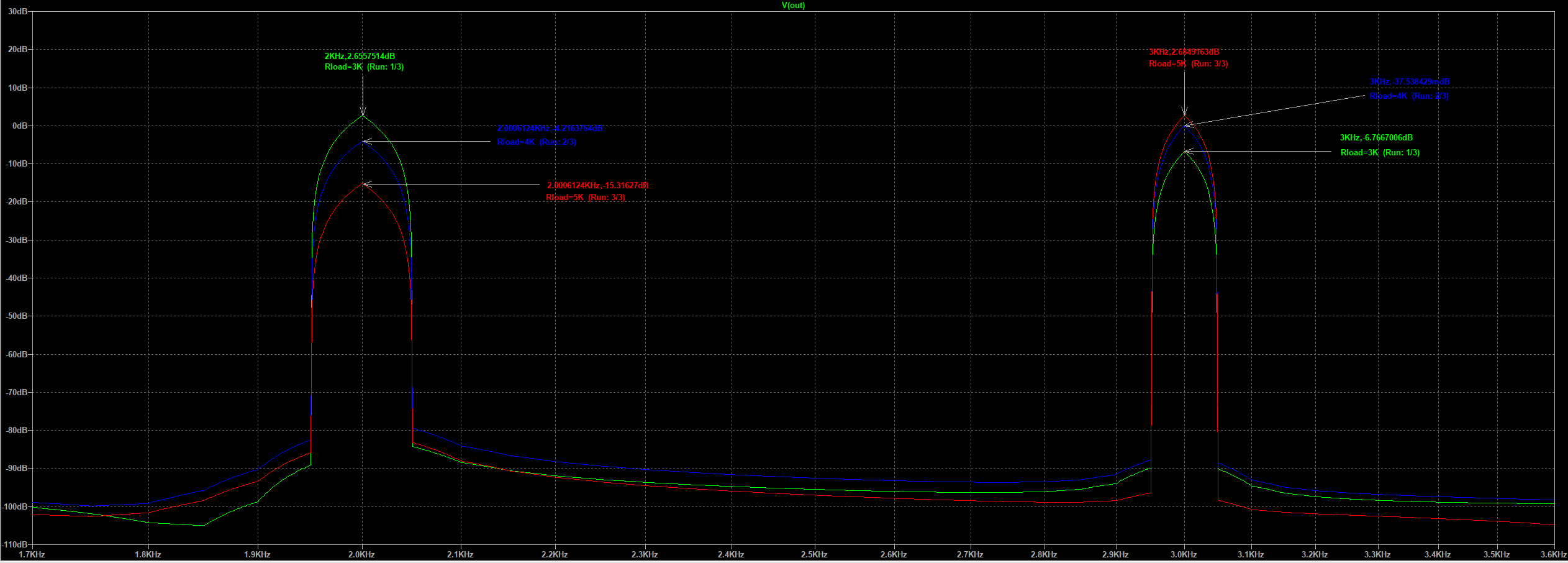The height and width of the screenshot is (563, 1568).
Task: Select the -110dB vertical axis label
Action: point(16,544)
